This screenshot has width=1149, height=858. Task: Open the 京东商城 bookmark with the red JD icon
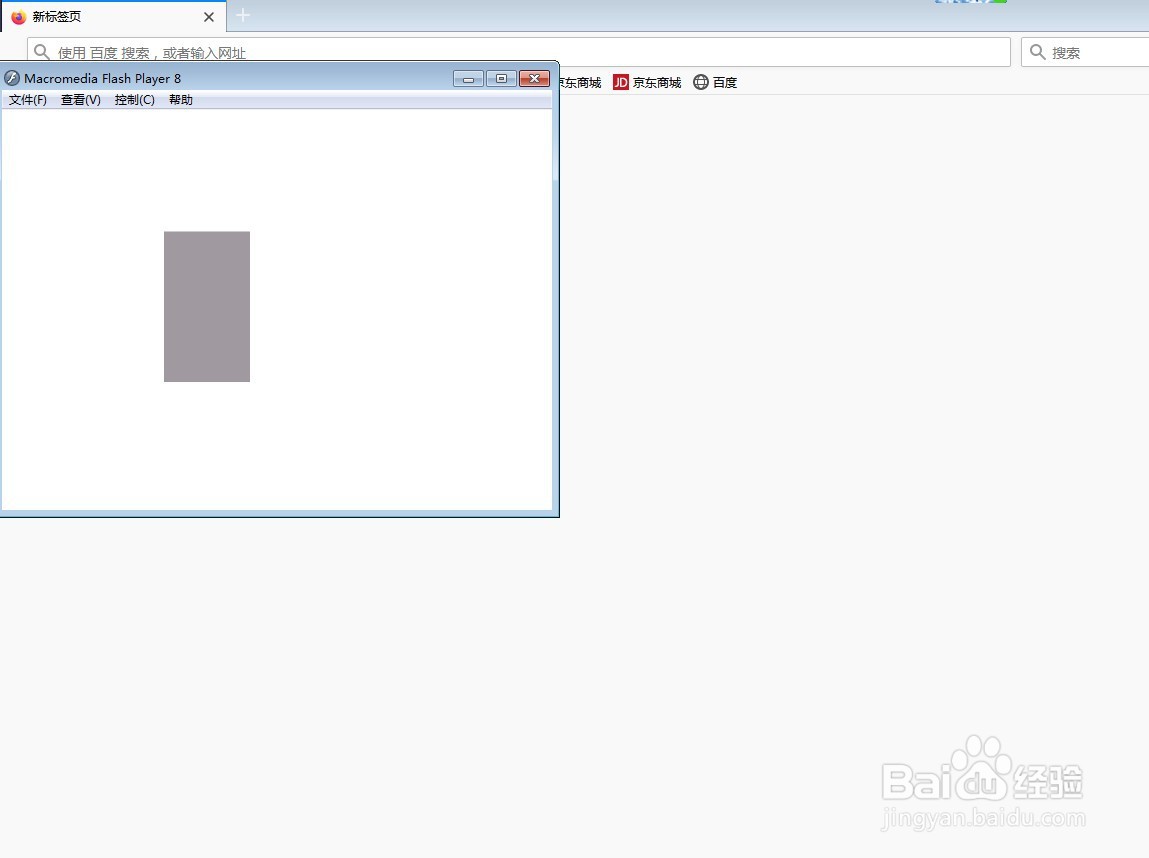[x=647, y=82]
